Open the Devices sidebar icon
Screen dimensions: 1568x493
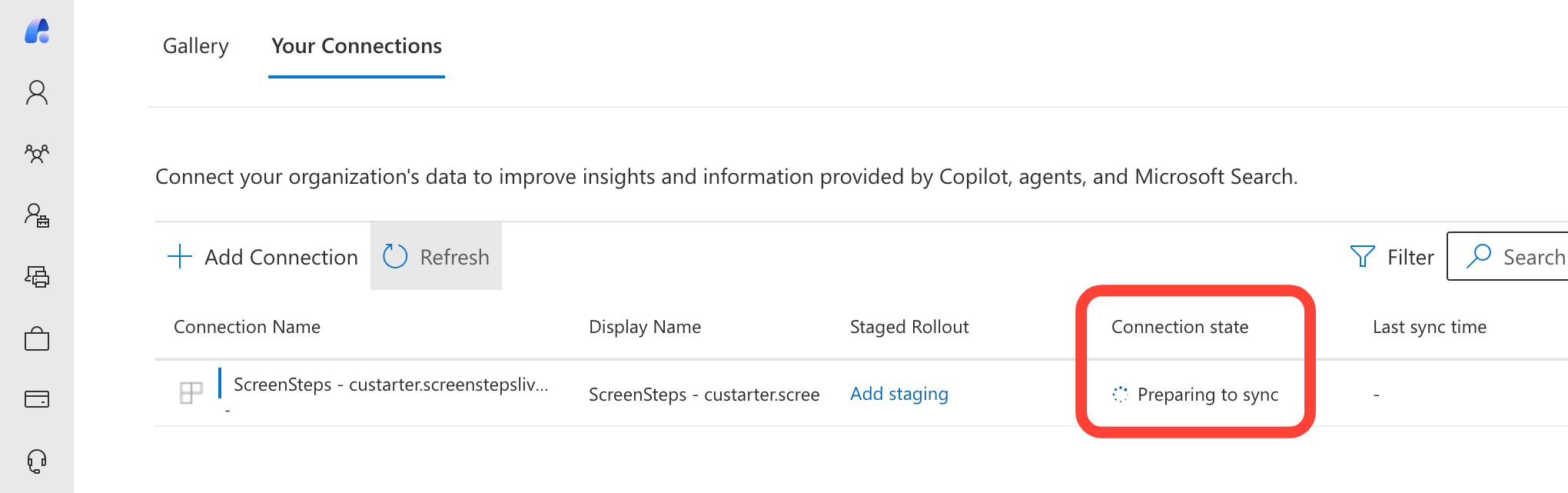37,276
